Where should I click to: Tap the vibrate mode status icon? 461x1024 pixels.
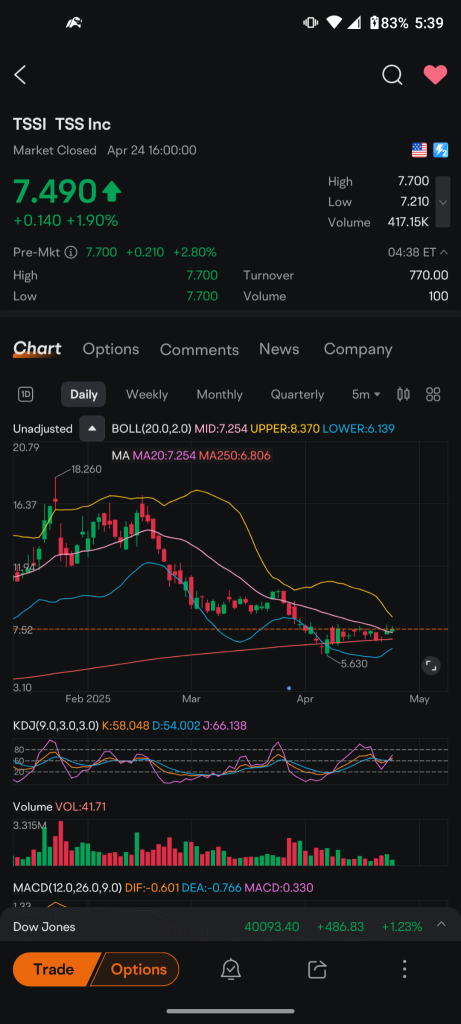coord(310,23)
